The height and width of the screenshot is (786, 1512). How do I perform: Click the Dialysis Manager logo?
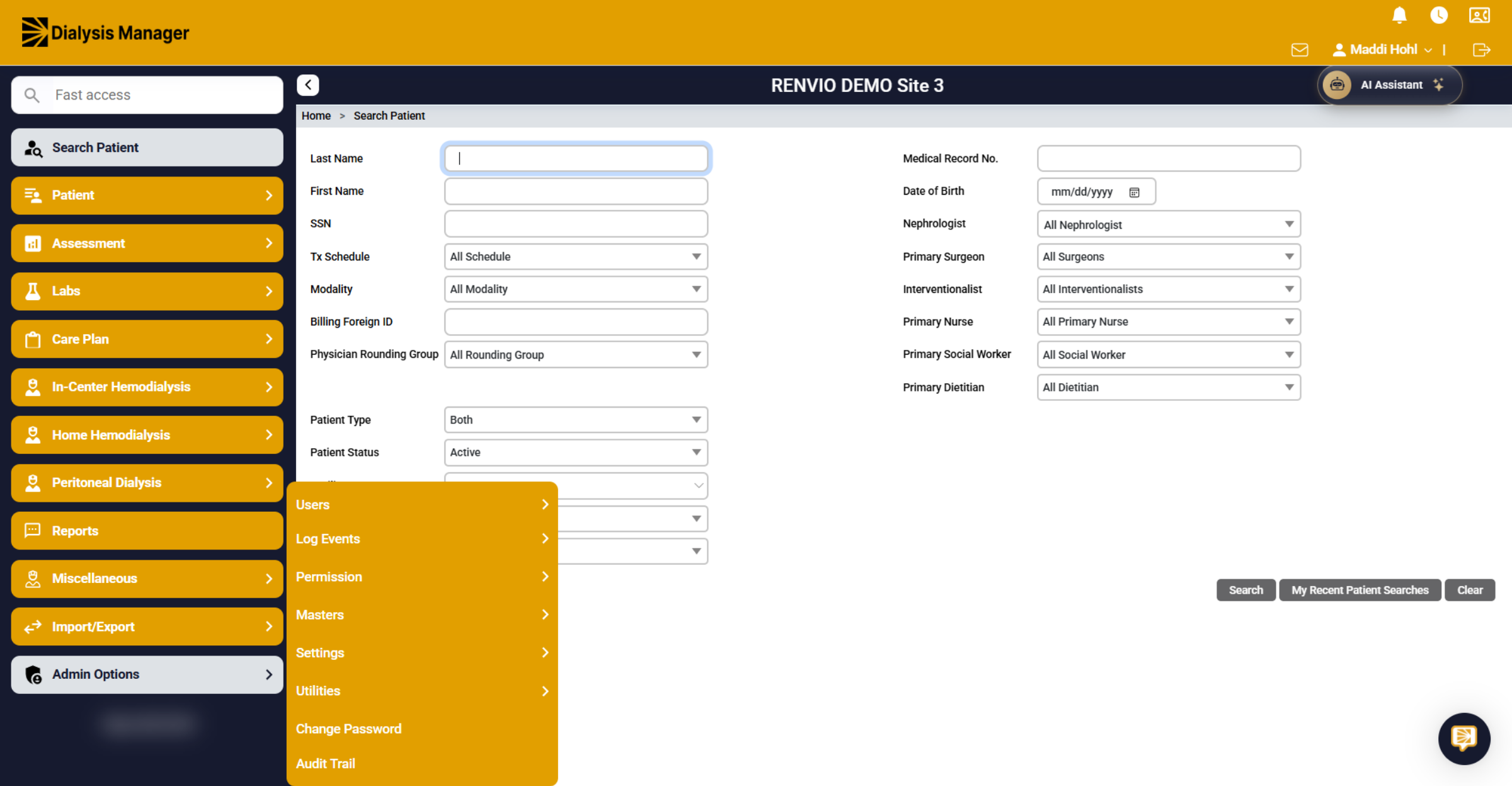click(x=105, y=32)
